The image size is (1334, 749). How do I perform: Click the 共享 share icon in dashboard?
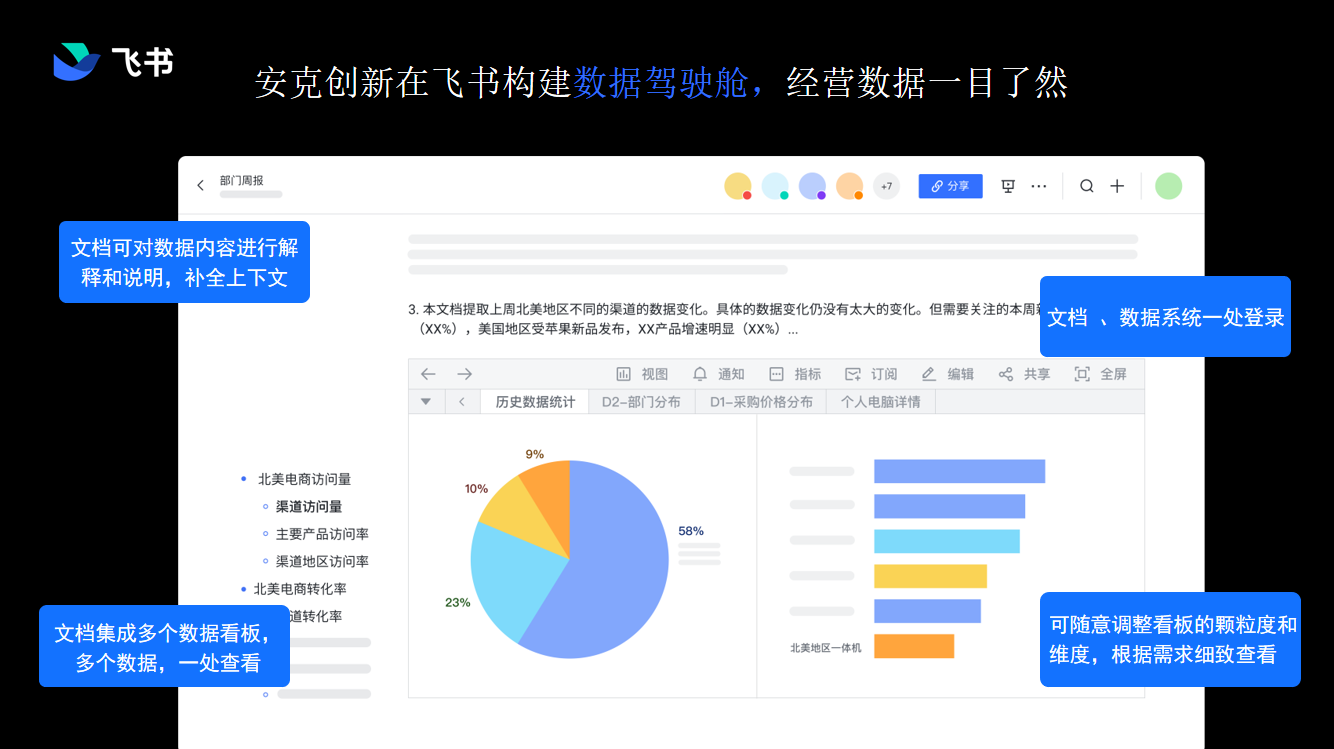[x=1005, y=374]
